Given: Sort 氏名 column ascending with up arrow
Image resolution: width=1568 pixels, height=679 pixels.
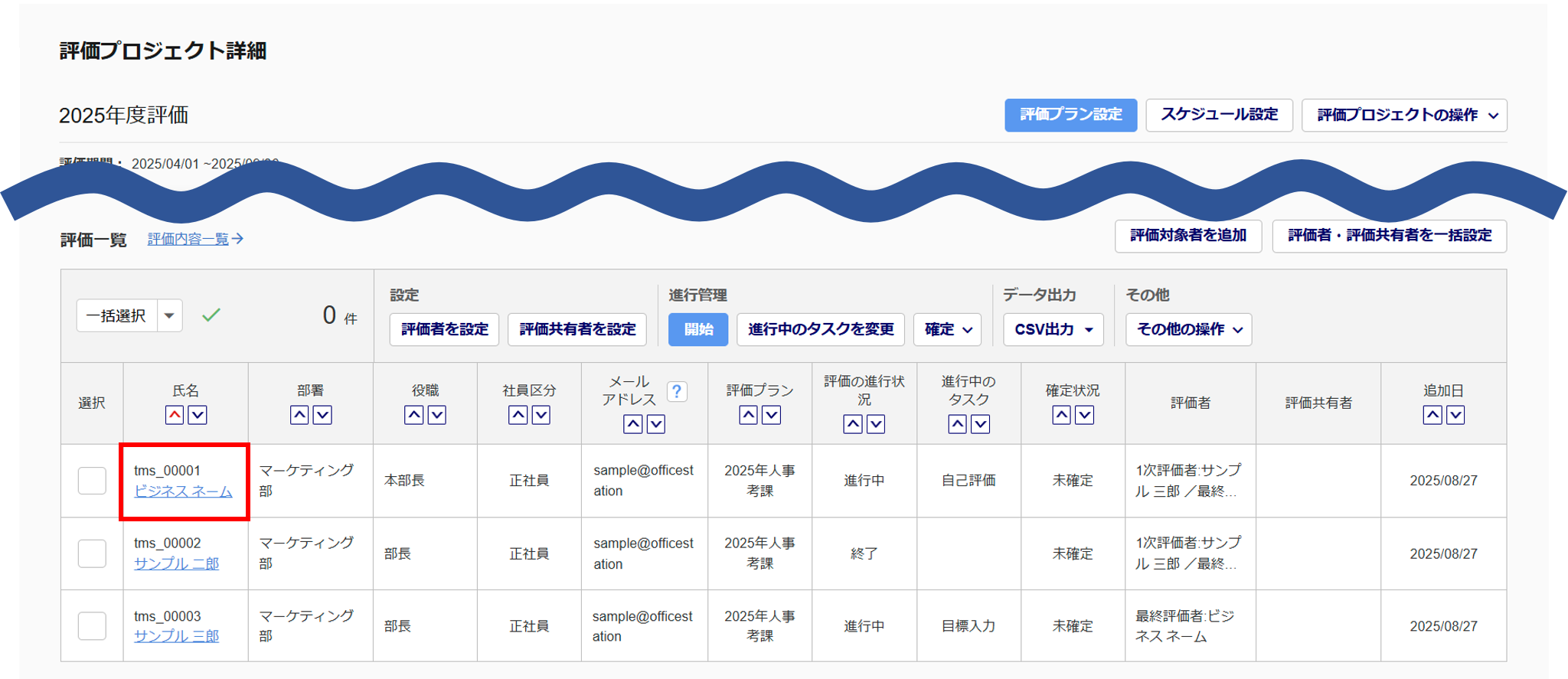Looking at the screenshot, I should (175, 415).
